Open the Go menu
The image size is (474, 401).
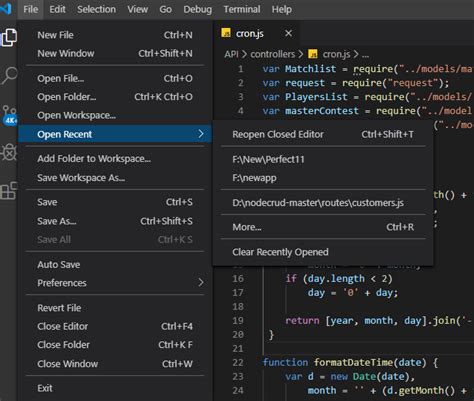(x=165, y=9)
